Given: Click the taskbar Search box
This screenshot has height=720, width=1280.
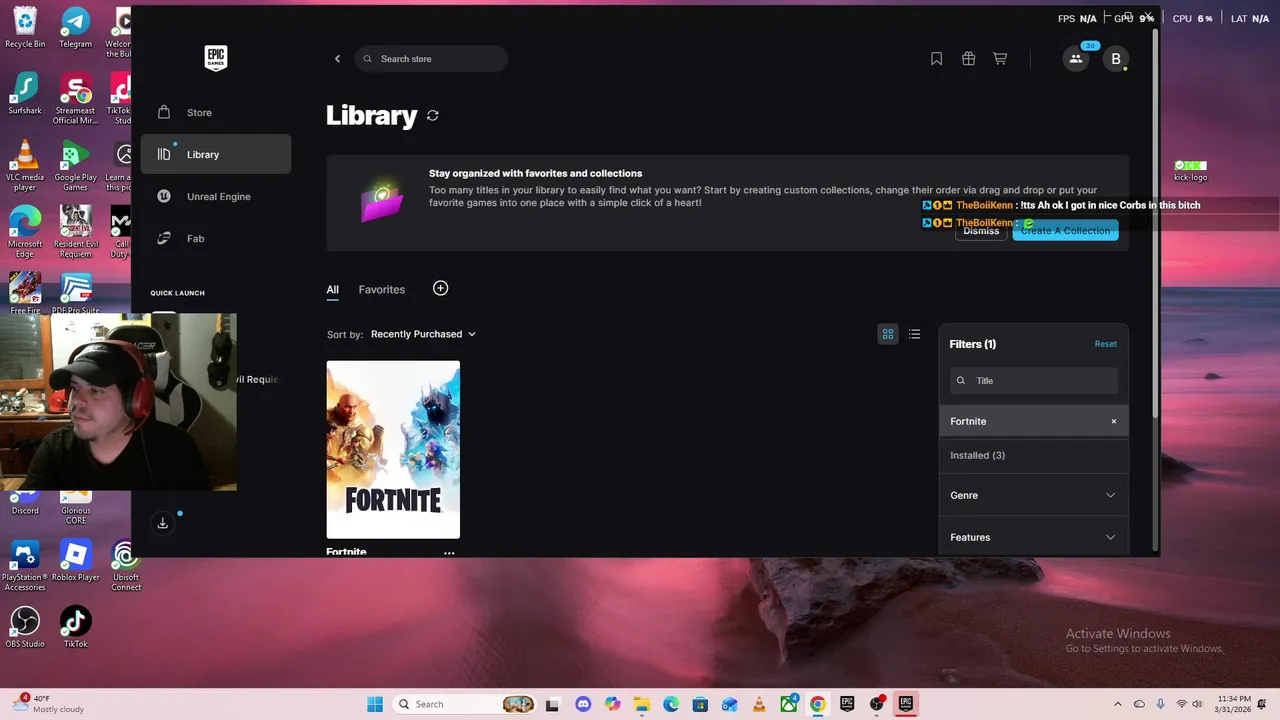Looking at the screenshot, I should 466,704.
